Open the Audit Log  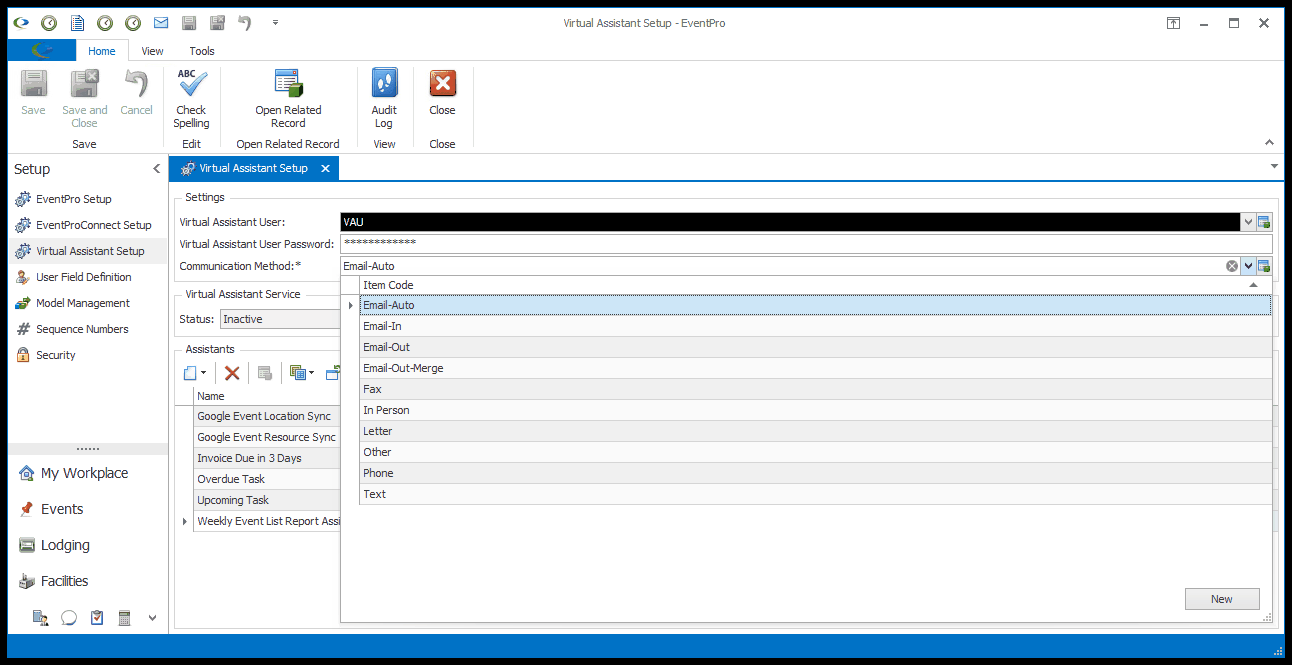[x=384, y=98]
